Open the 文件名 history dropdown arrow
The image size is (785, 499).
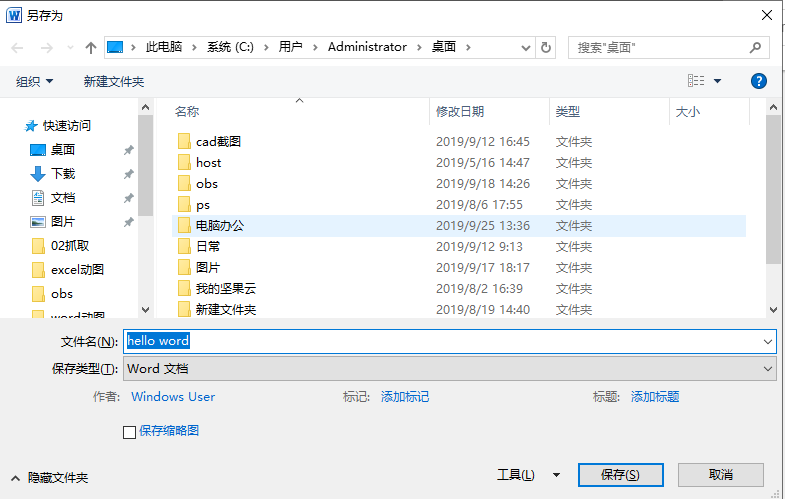[768, 341]
